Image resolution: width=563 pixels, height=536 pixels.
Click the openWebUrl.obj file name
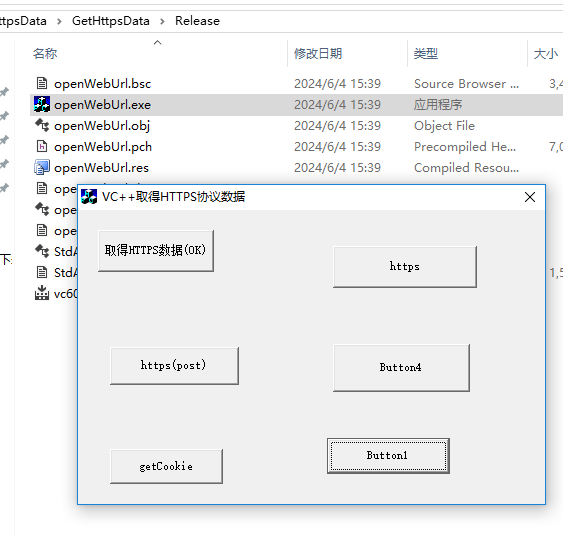[102, 126]
